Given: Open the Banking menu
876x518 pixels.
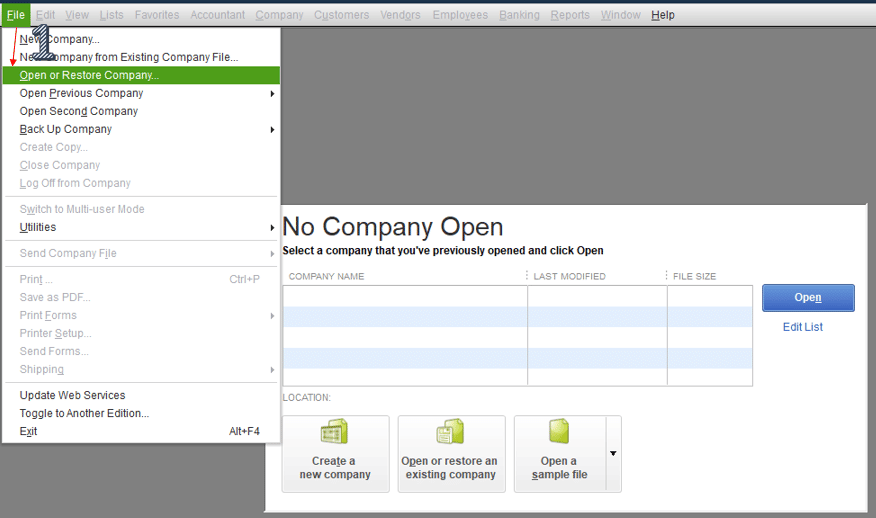Looking at the screenshot, I should [x=519, y=15].
